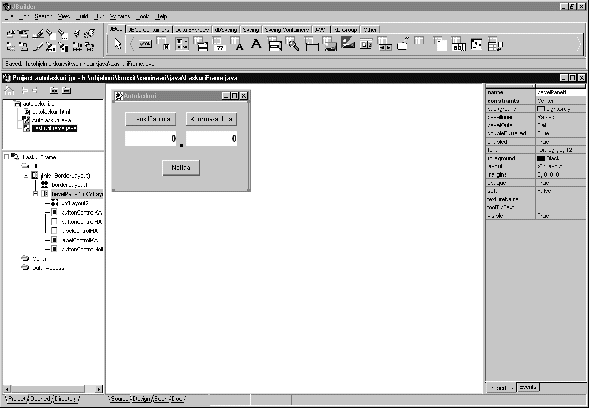Screen dimensions: 589x408
Task: Select the arrow pointer tool in component palette
Action: pos(118,44)
